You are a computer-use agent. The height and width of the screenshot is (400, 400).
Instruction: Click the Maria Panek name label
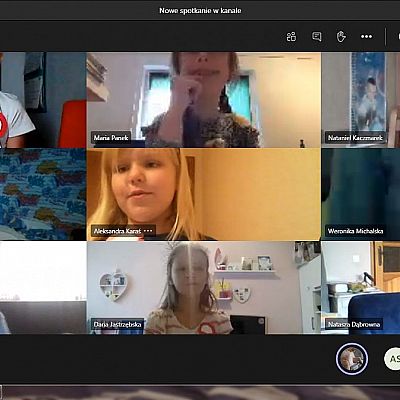pos(111,137)
